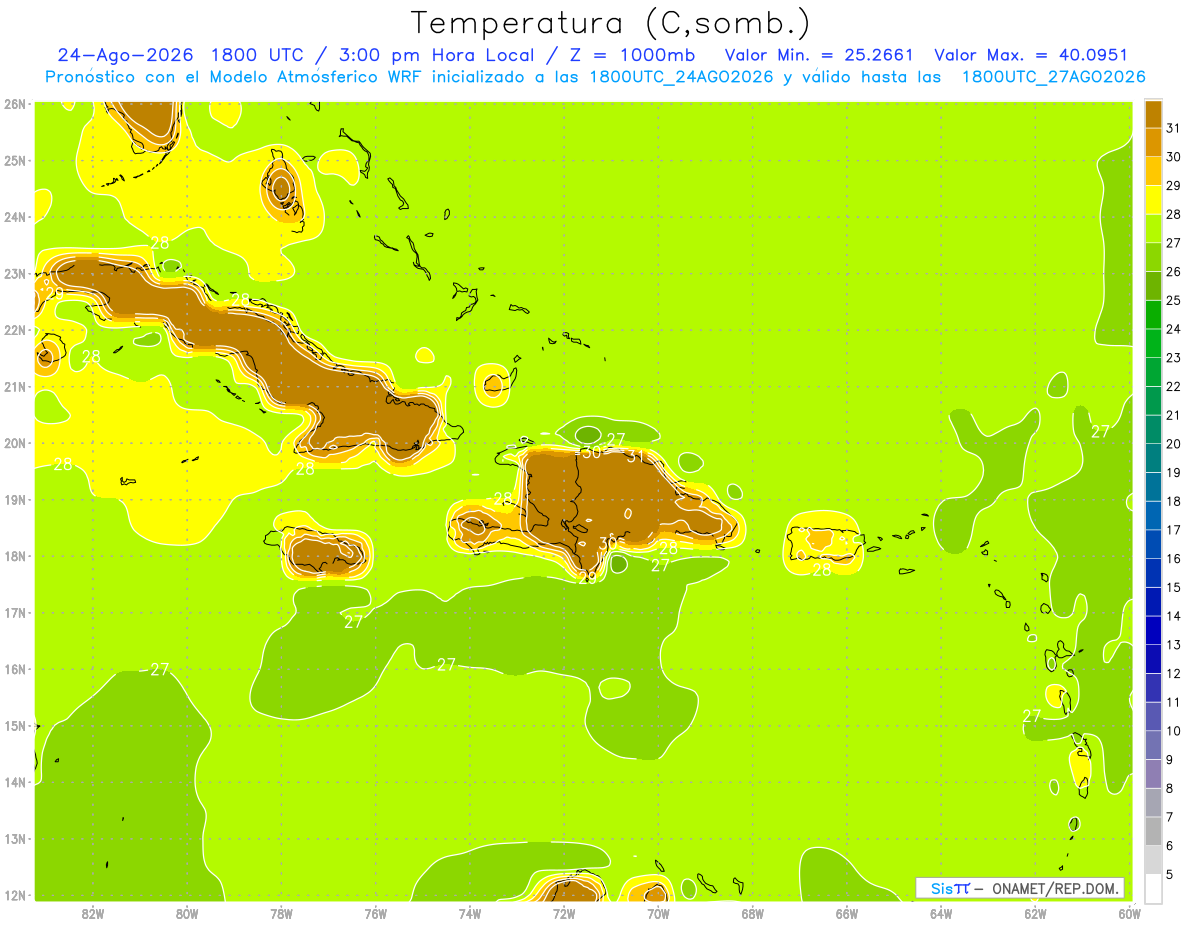Click the legend value "24" on the color bar
This screenshot has height=927, width=1200.
pyautogui.click(x=1173, y=329)
